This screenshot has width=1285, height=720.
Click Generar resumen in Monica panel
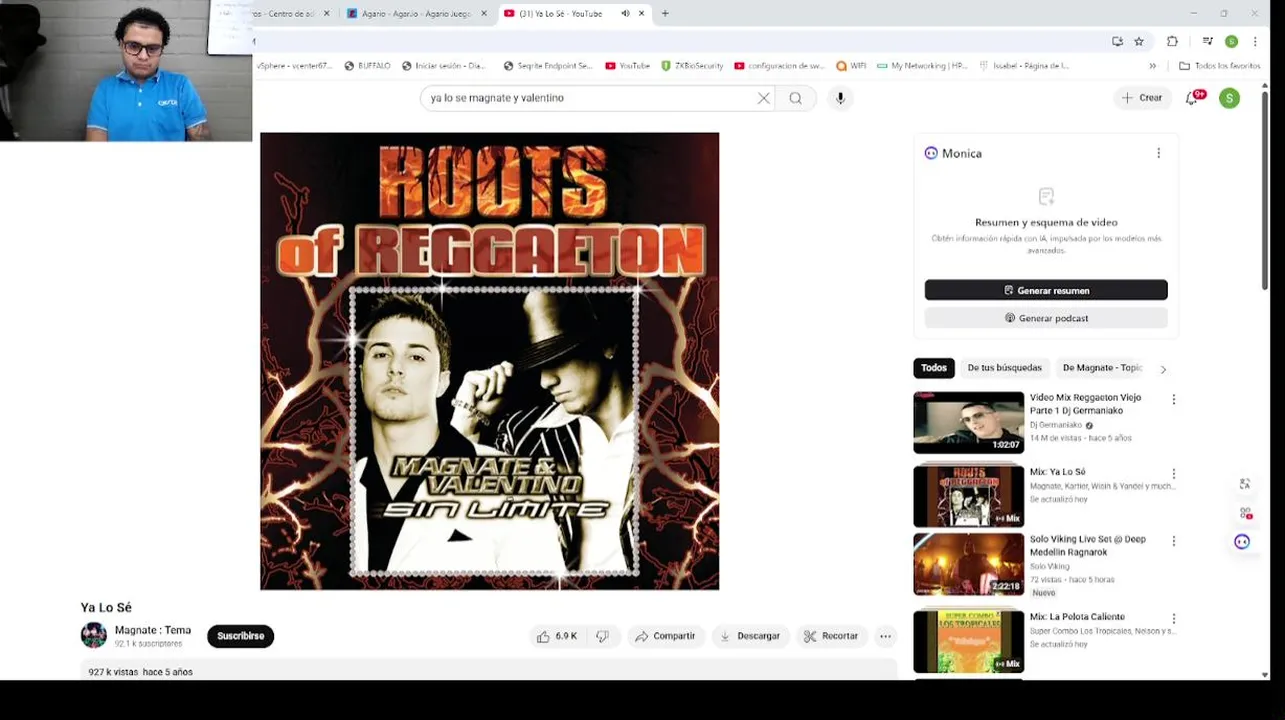click(1046, 290)
